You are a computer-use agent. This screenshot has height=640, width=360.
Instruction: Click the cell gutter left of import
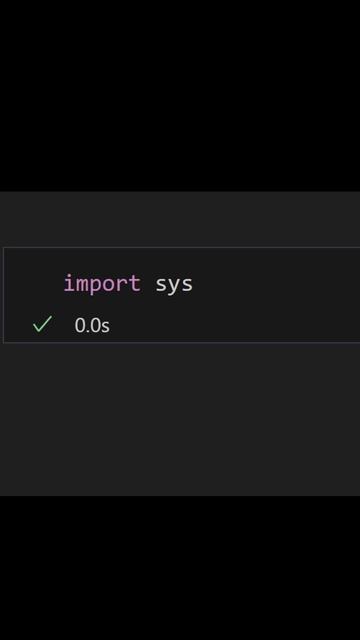coord(33,284)
